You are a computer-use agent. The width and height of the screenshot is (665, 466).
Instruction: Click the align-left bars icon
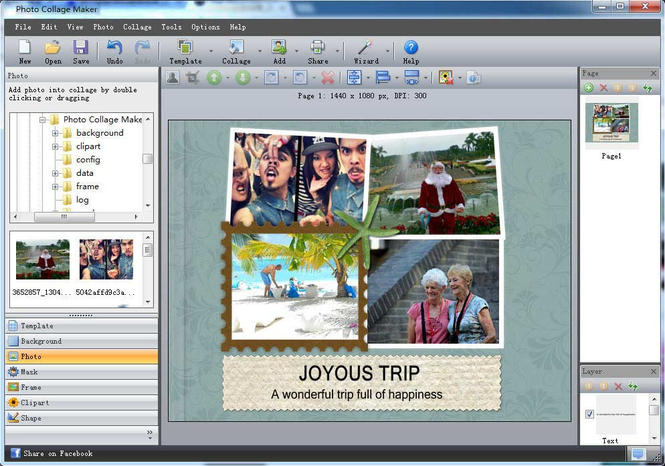[x=383, y=78]
